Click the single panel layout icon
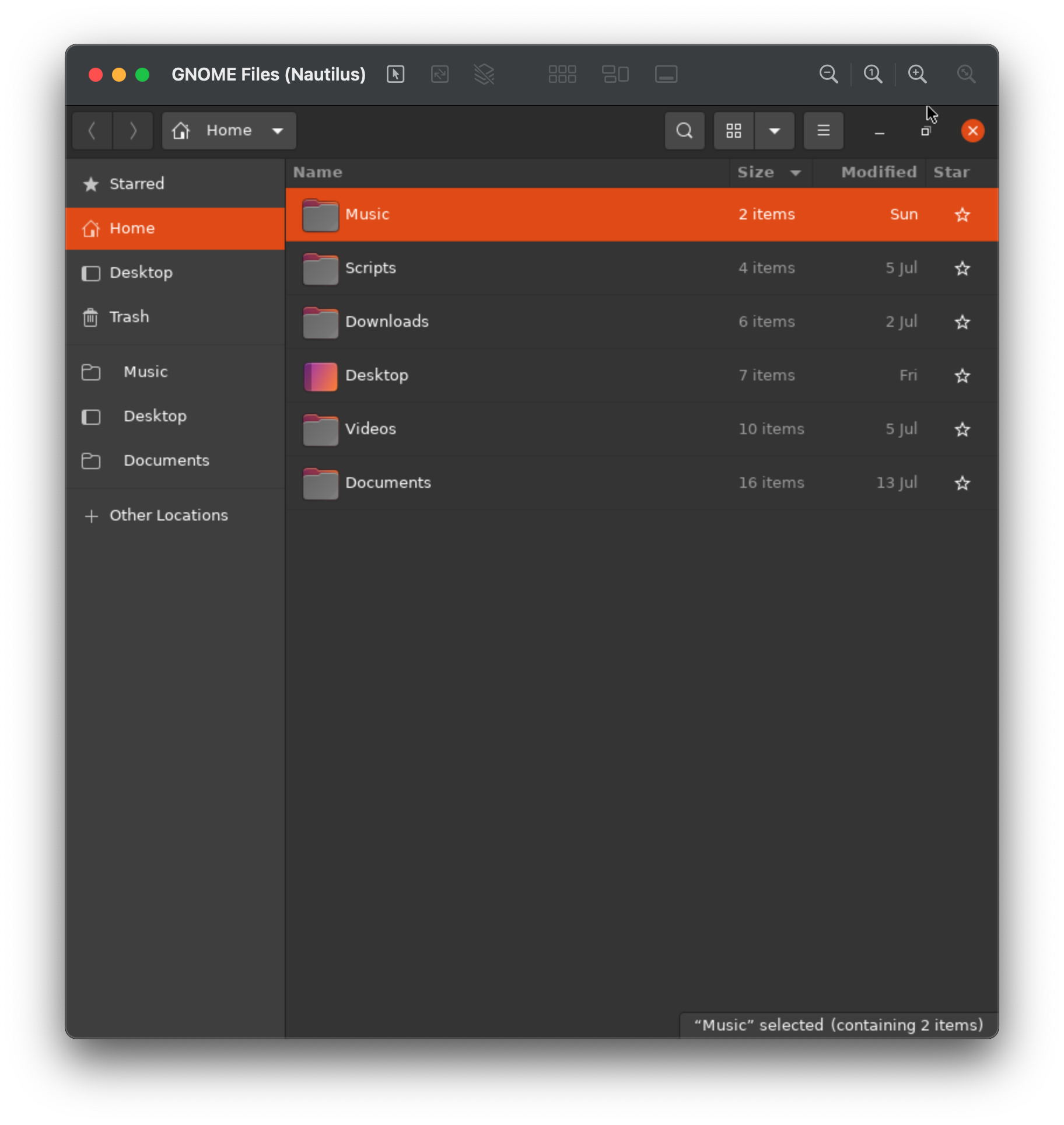 click(666, 74)
